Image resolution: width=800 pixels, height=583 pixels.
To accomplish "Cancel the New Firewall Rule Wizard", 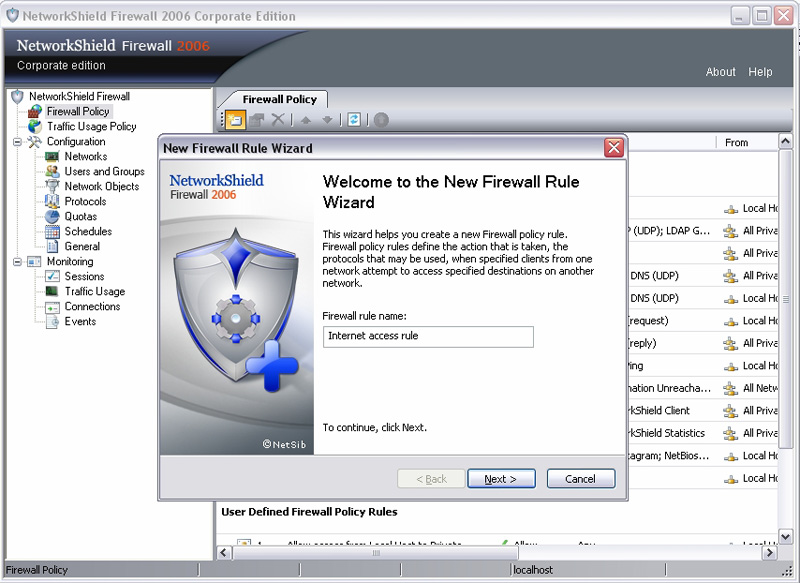I will click(581, 479).
